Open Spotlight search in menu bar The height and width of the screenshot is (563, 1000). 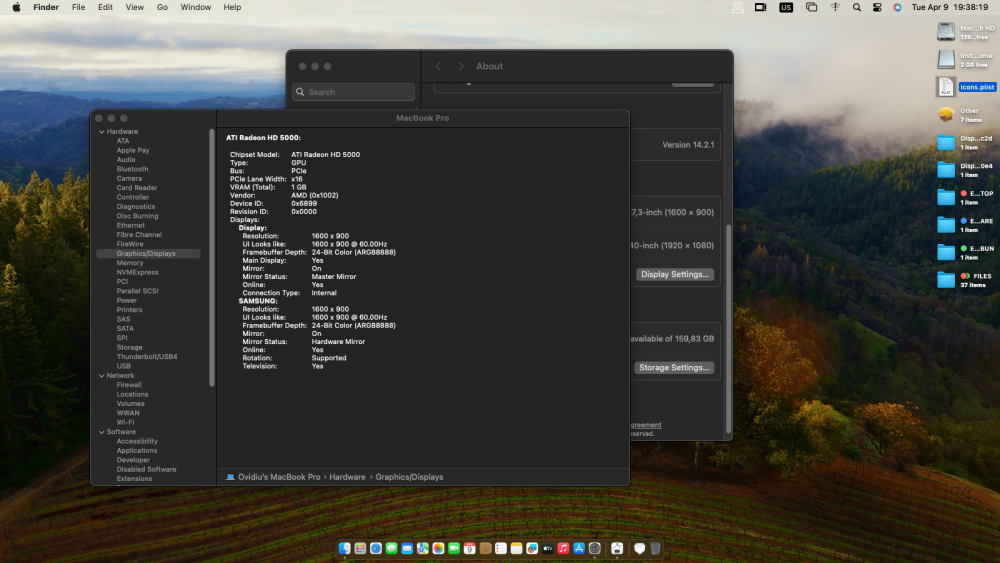point(857,7)
